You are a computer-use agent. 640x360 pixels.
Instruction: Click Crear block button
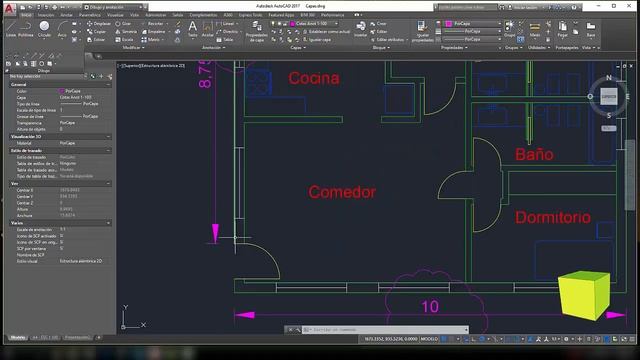click(378, 24)
